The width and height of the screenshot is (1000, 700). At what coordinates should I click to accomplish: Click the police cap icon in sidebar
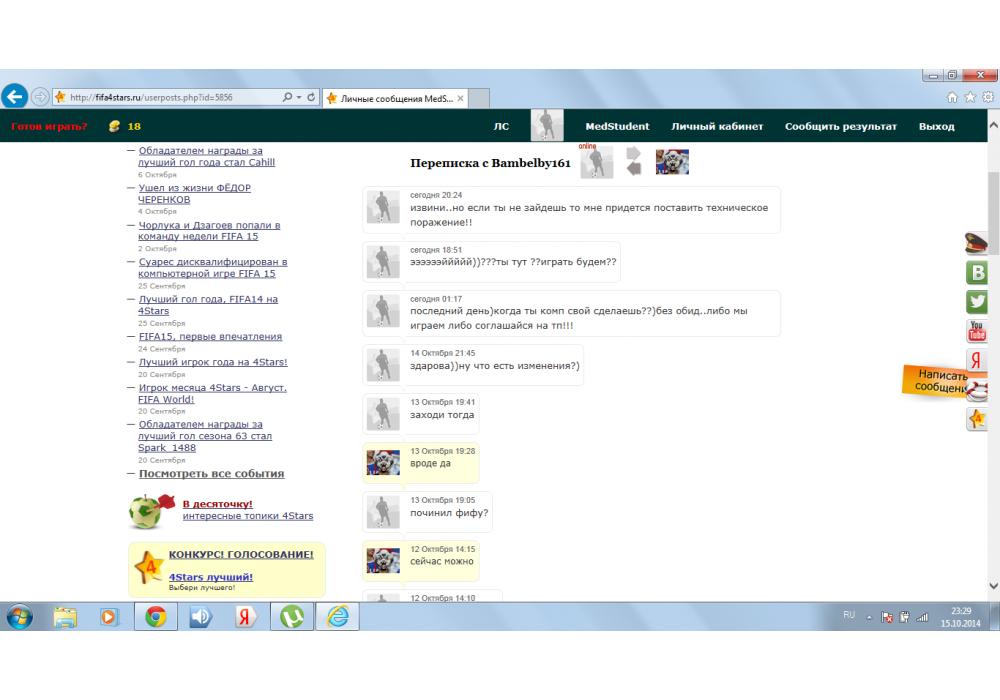click(977, 243)
